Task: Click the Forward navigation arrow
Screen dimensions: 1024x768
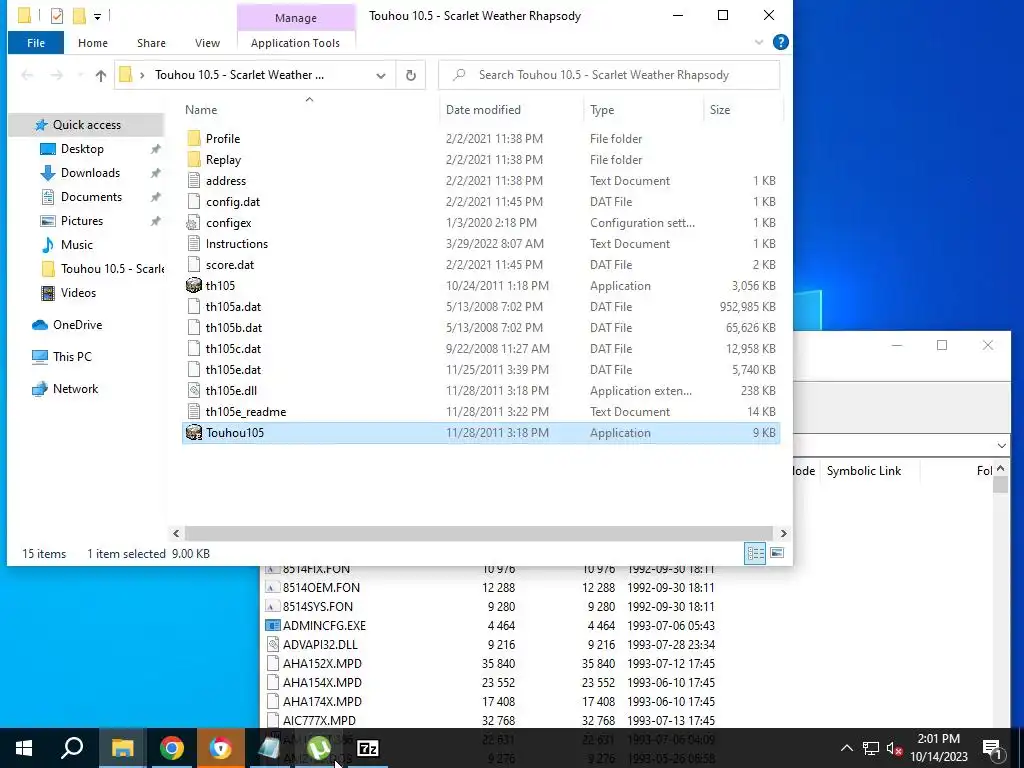Action: (x=57, y=75)
